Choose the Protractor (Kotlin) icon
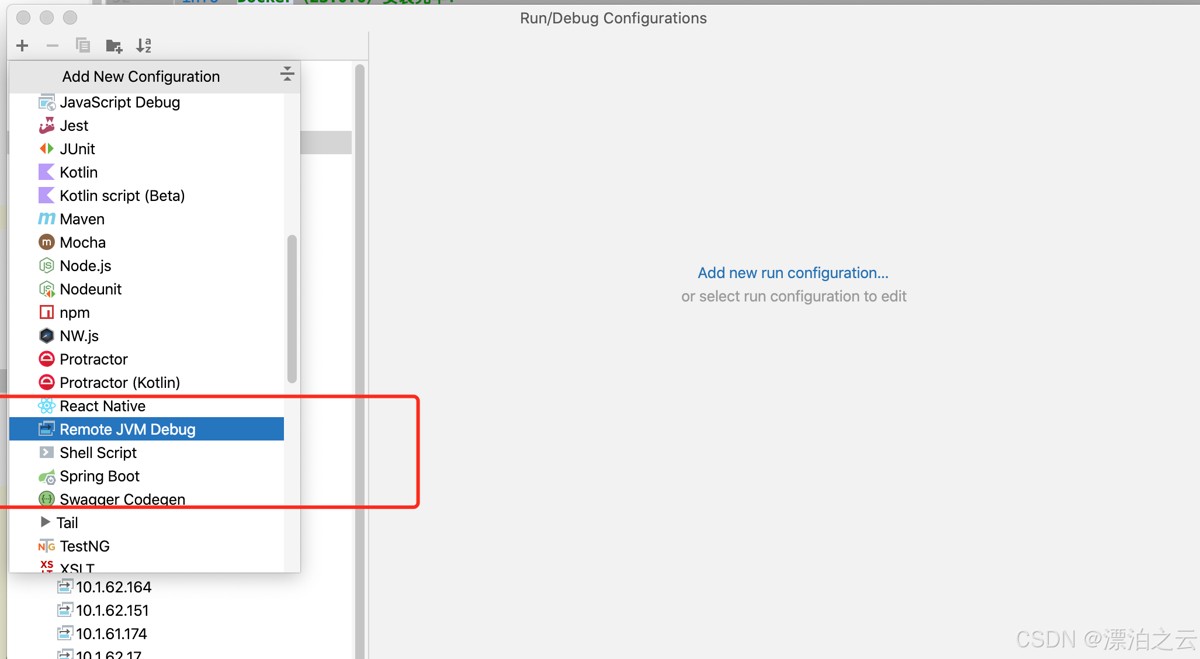Screen dimensions: 1200x659 tap(46, 382)
